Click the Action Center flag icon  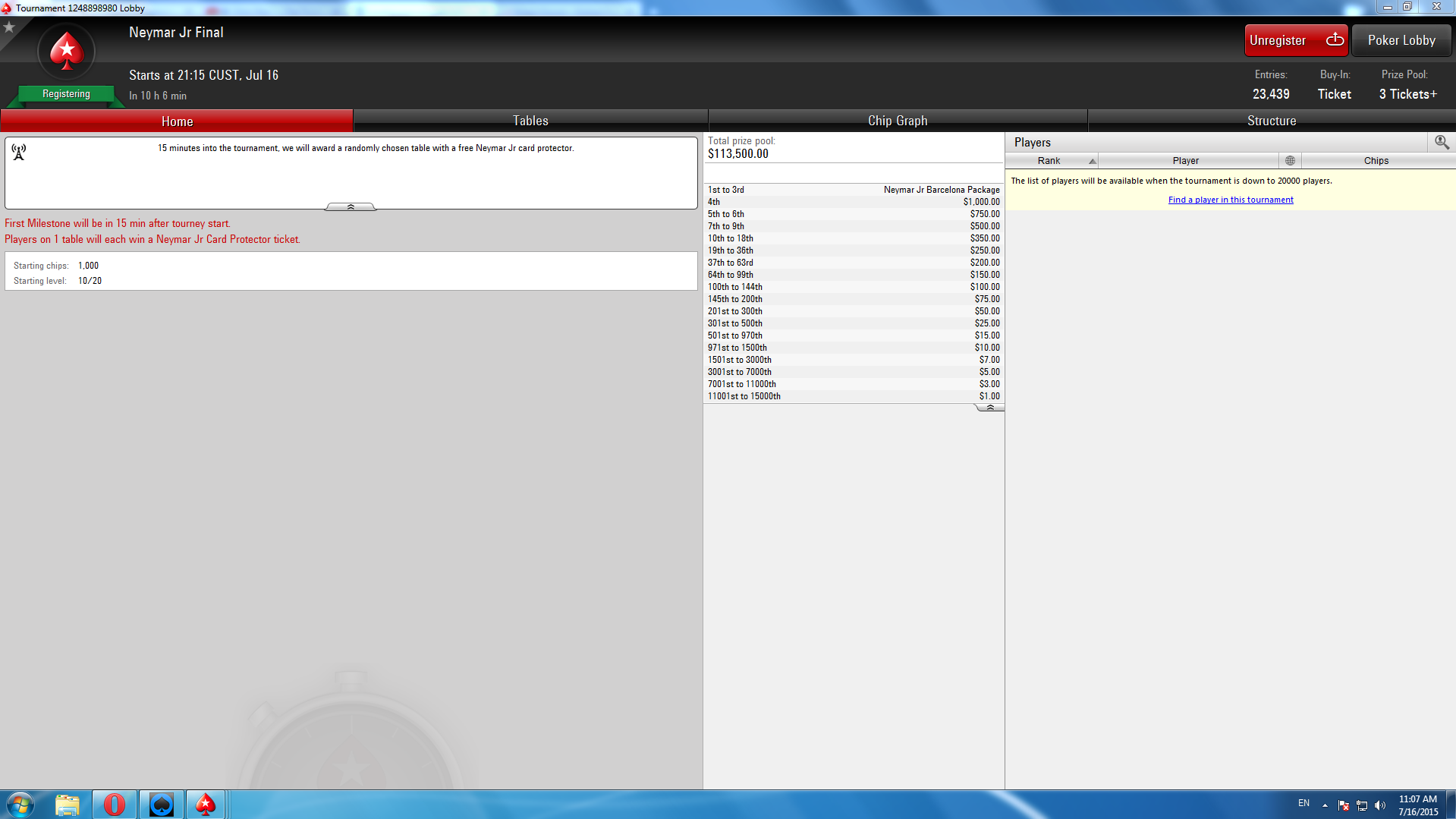[x=1344, y=805]
